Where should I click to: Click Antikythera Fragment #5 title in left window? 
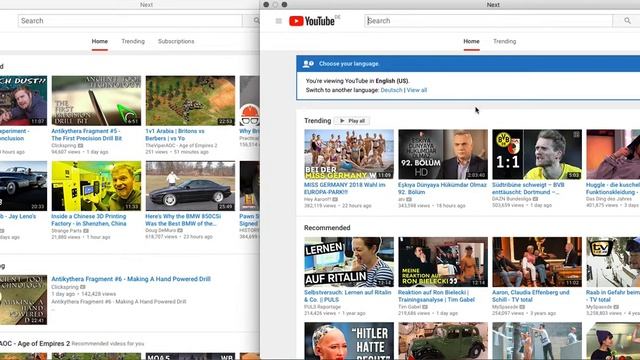(x=87, y=135)
